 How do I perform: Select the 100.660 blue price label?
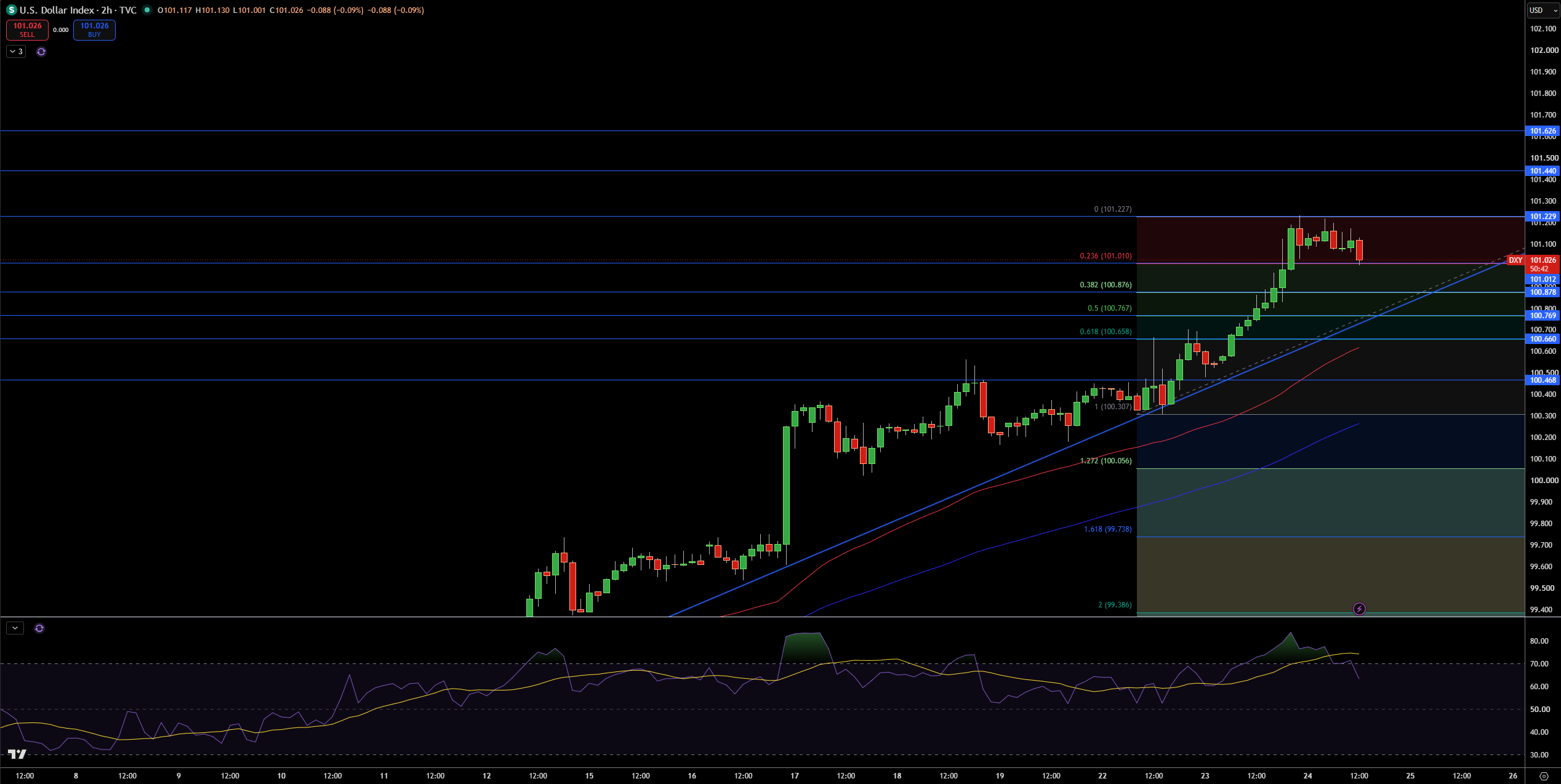tap(1543, 339)
